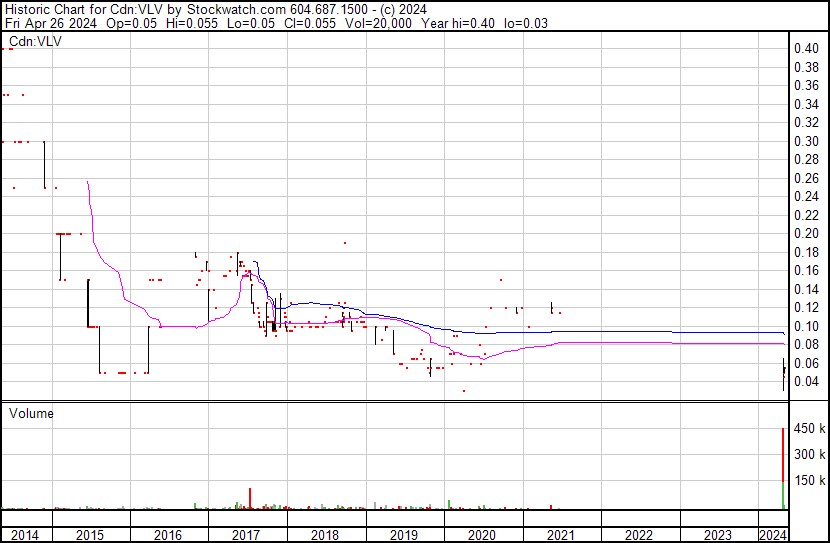Click the Fri Apr 26 2024 date text
The image size is (830, 543).
pyautogui.click(x=51, y=22)
